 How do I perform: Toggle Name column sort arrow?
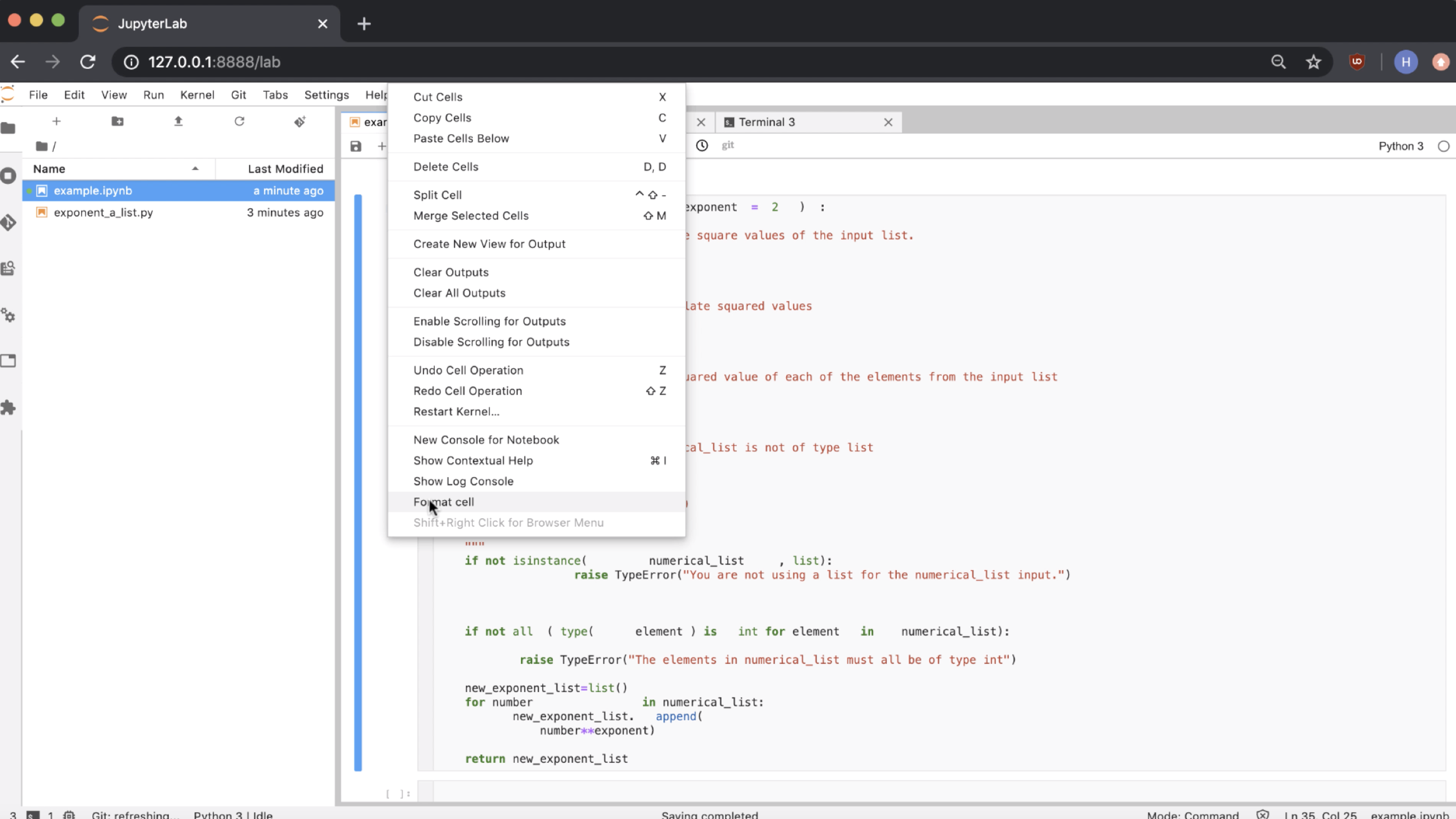[195, 169]
